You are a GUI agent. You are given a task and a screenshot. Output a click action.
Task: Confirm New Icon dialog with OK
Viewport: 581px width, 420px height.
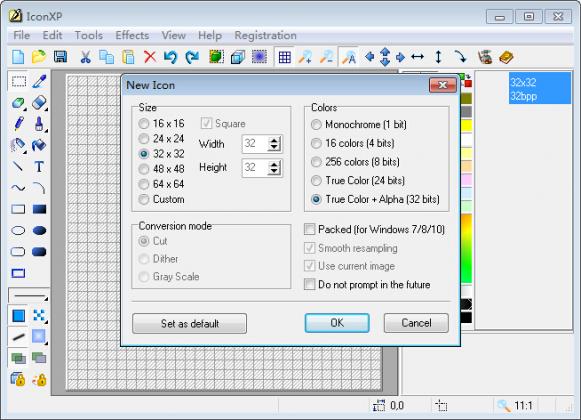point(337,323)
